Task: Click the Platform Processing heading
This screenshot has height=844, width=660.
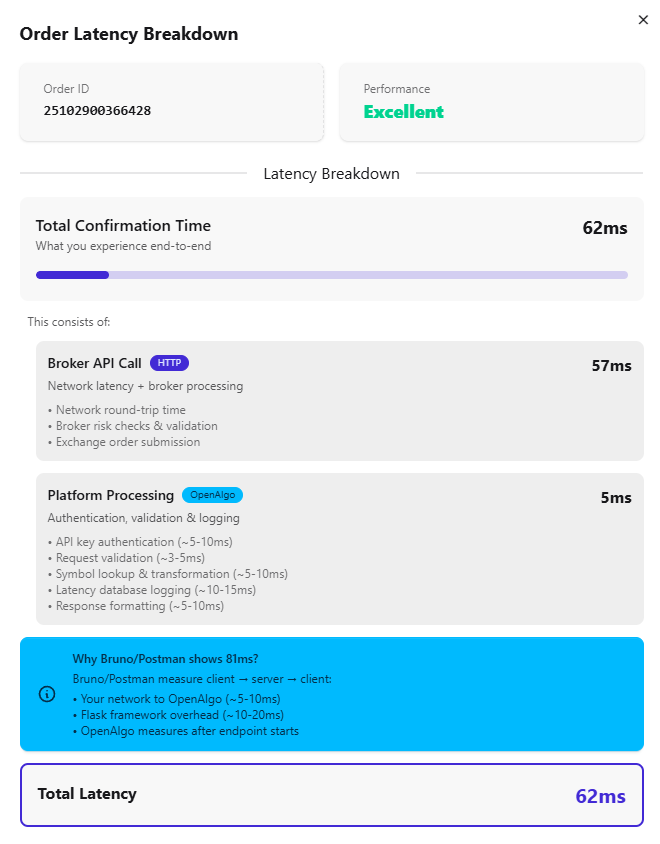Action: (110, 495)
